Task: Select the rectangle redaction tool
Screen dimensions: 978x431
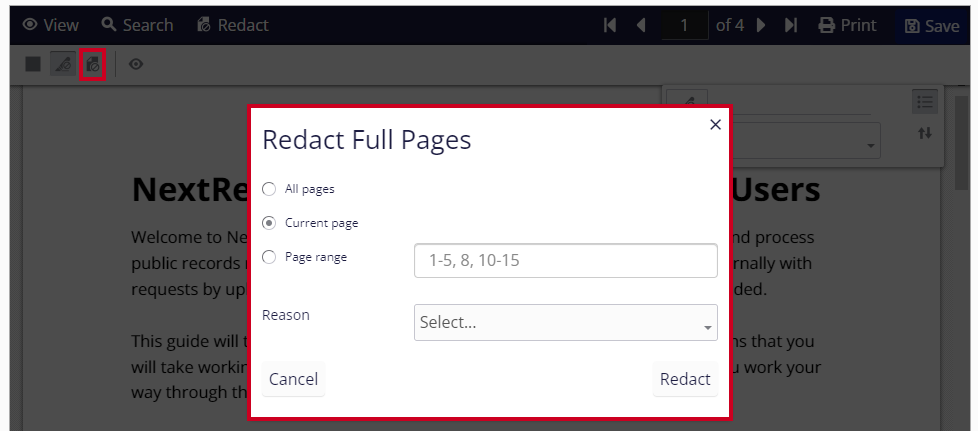Action: click(33, 64)
